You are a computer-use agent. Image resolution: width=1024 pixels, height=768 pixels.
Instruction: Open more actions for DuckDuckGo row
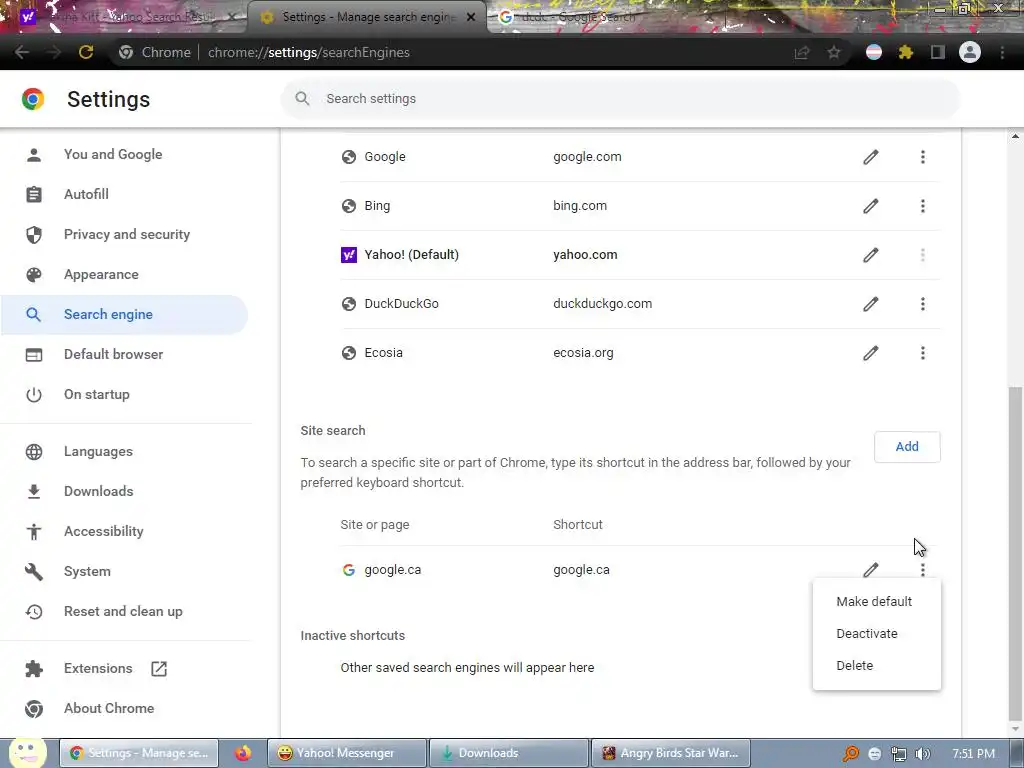click(923, 304)
